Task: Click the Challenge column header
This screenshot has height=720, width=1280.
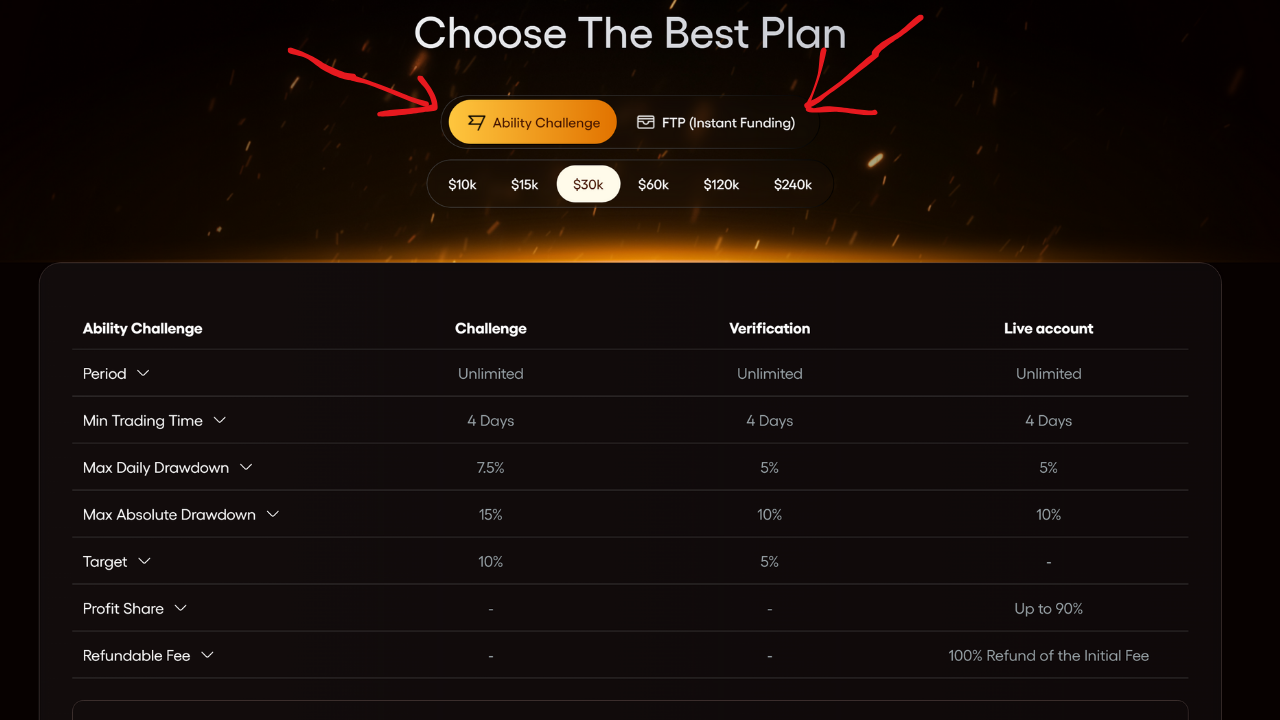Action: pos(490,328)
